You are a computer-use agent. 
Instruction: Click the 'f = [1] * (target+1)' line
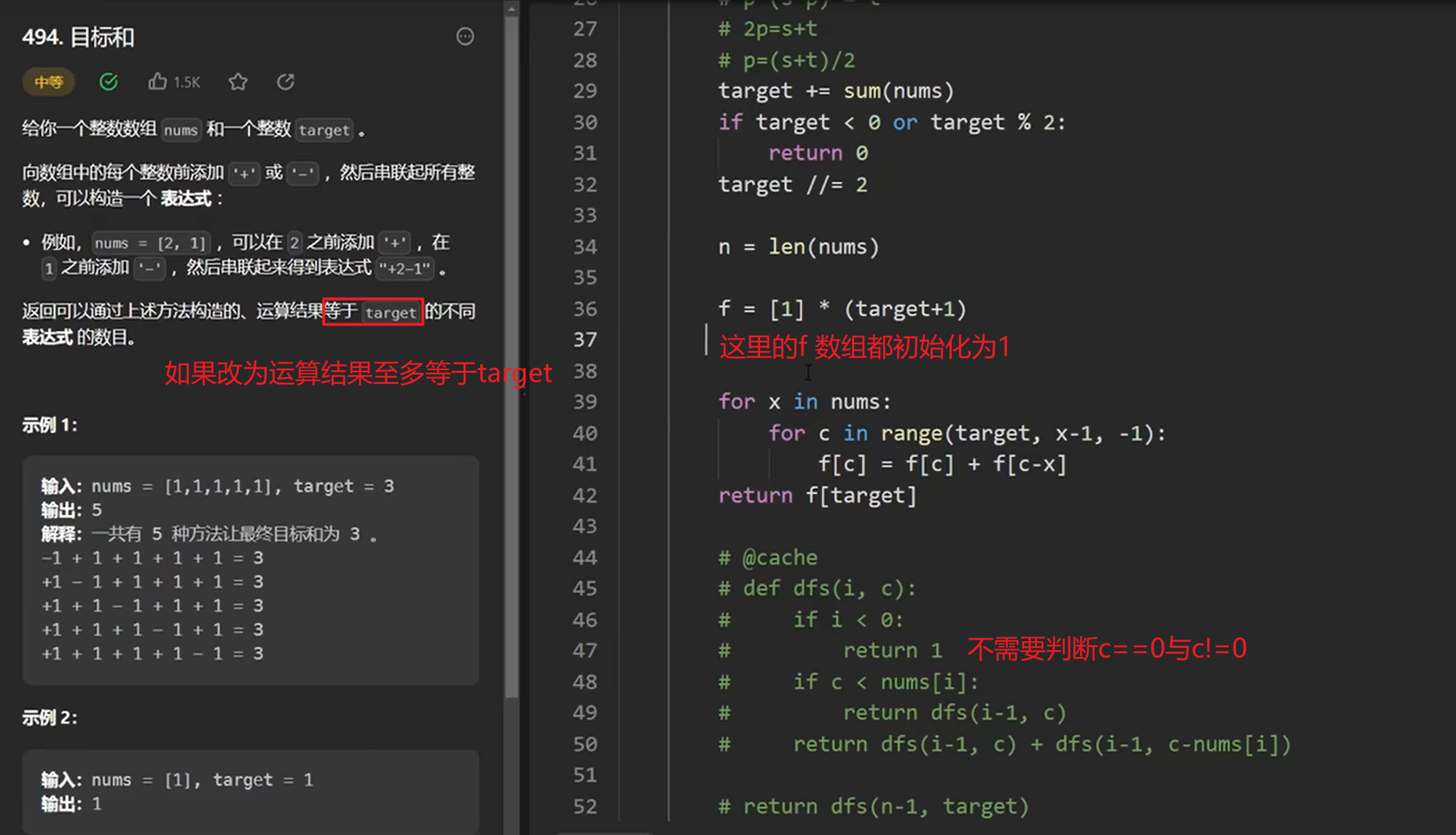(842, 309)
